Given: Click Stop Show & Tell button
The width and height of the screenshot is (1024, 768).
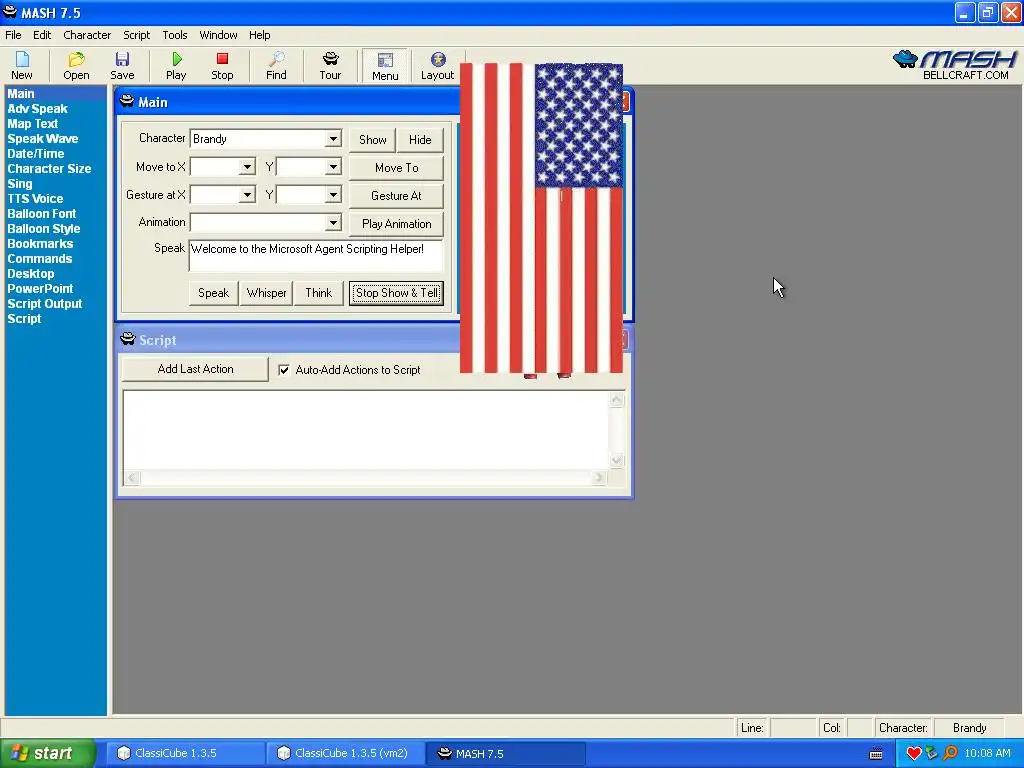Looking at the screenshot, I should 396,293.
